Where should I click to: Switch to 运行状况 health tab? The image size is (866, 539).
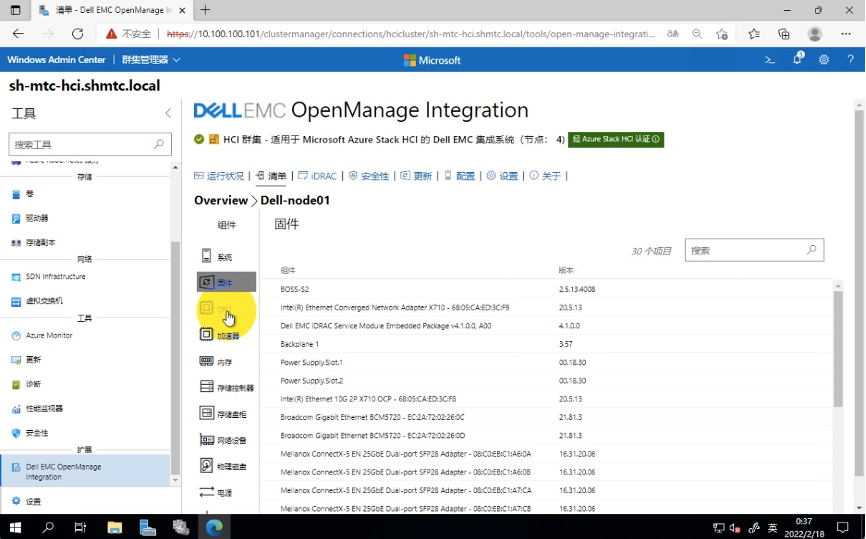pos(219,176)
